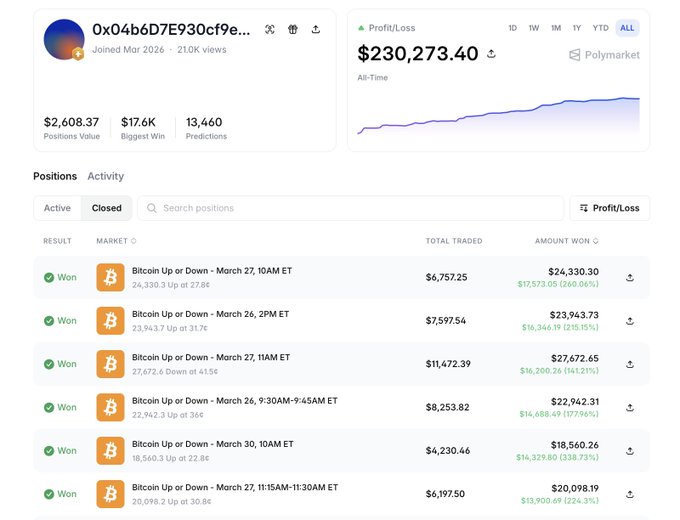Switch to the Activity tab
680x520 pixels.
coord(105,176)
